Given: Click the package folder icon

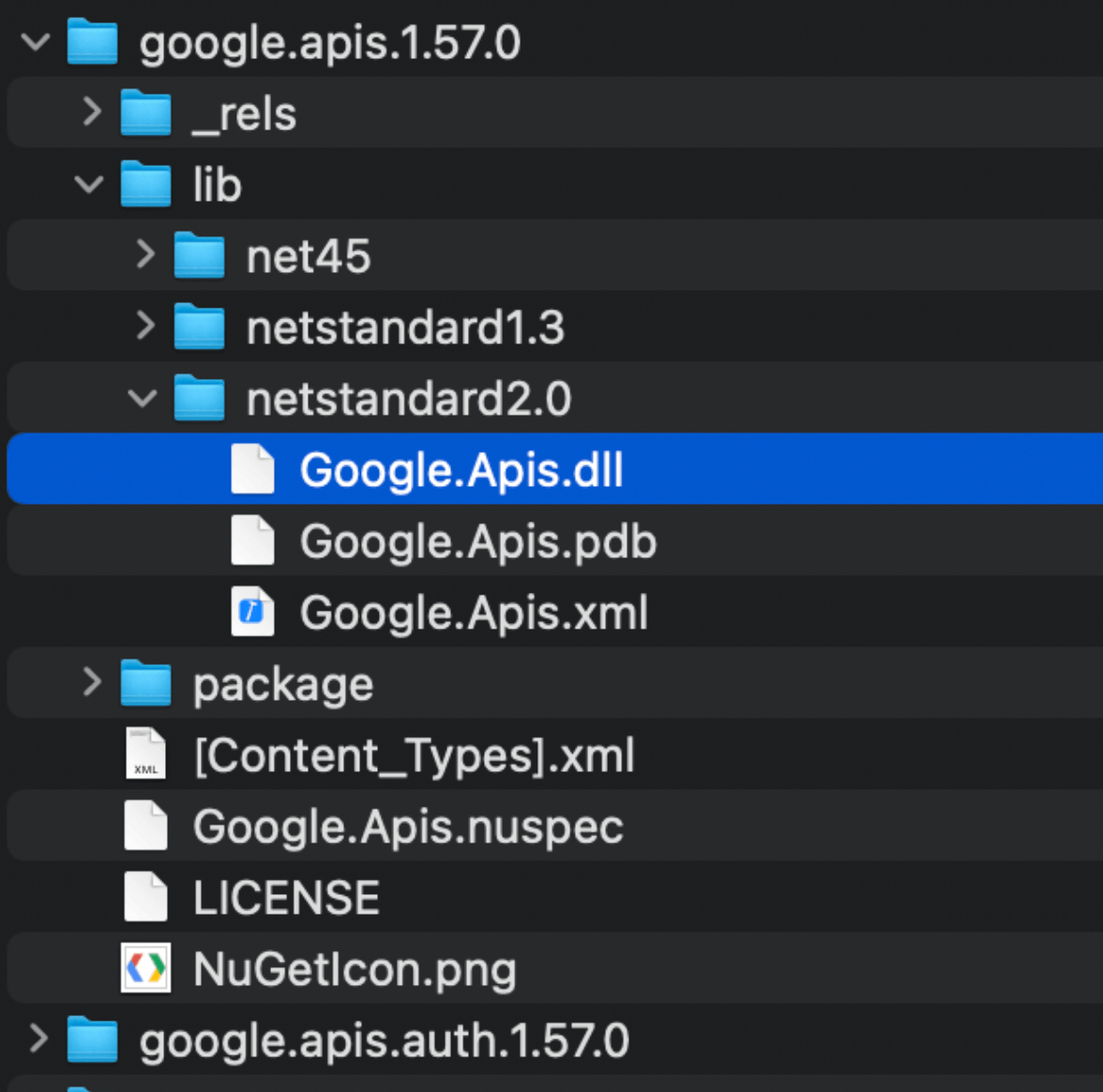Looking at the screenshot, I should coord(145,683).
